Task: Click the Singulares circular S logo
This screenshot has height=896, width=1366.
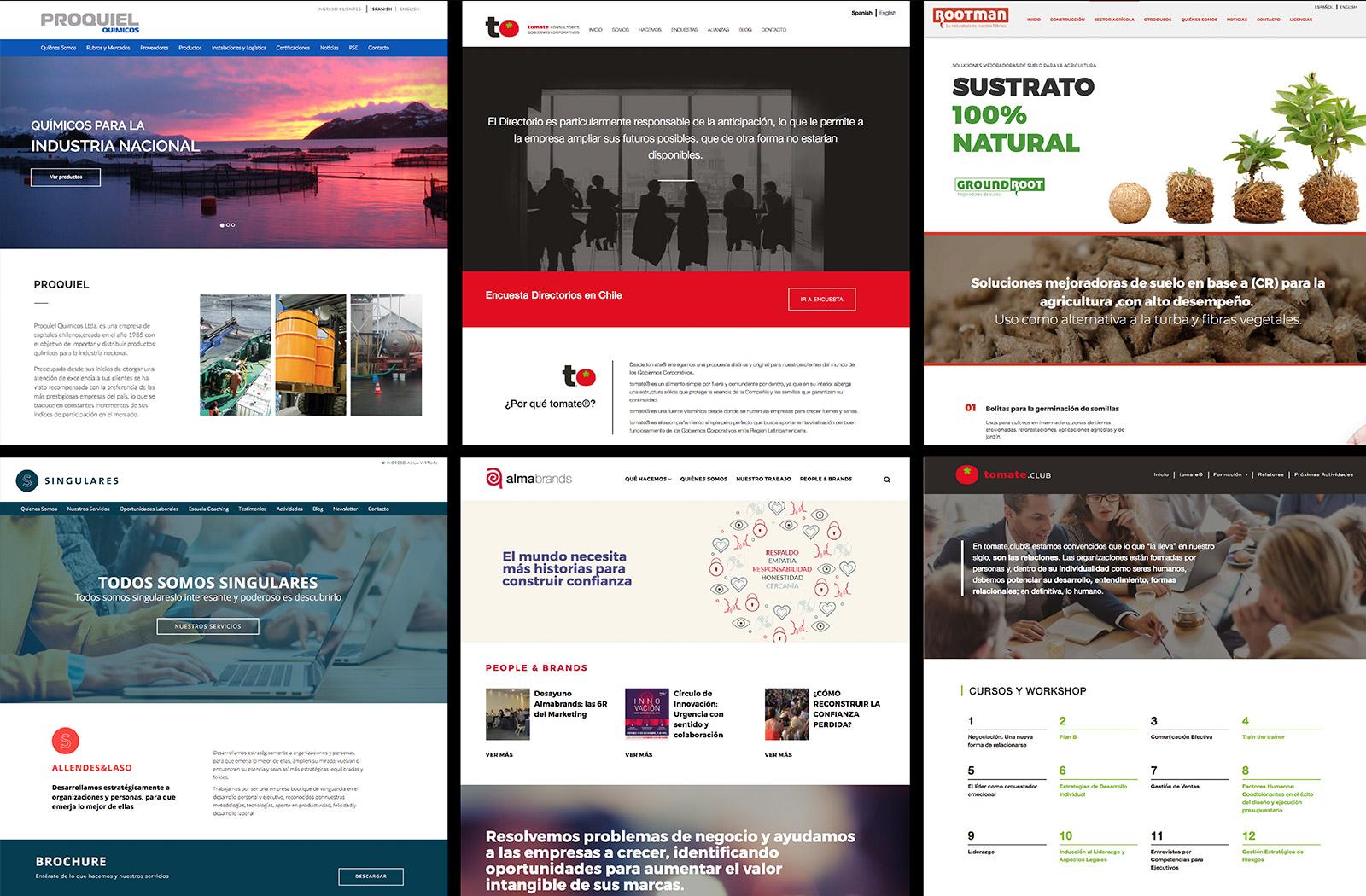Action: pos(26,480)
